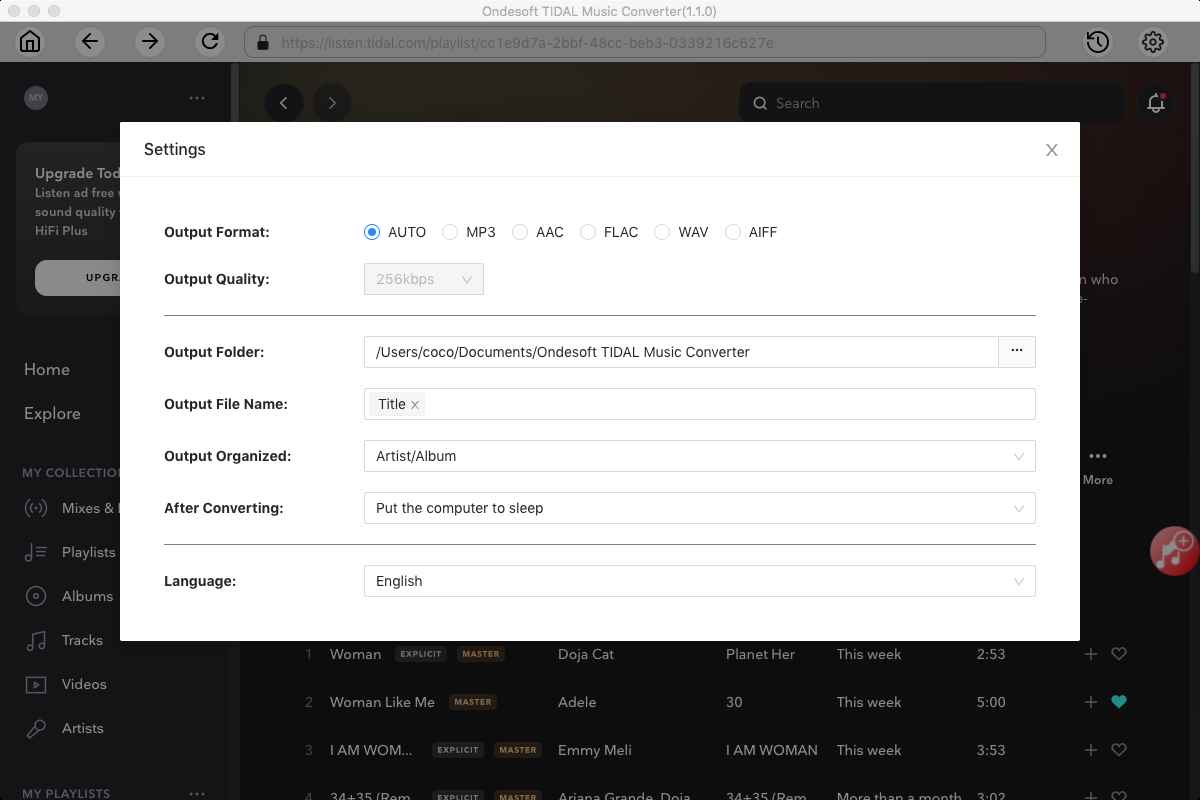Close the Settings dialog
Image resolution: width=1200 pixels, height=800 pixels.
1051,150
